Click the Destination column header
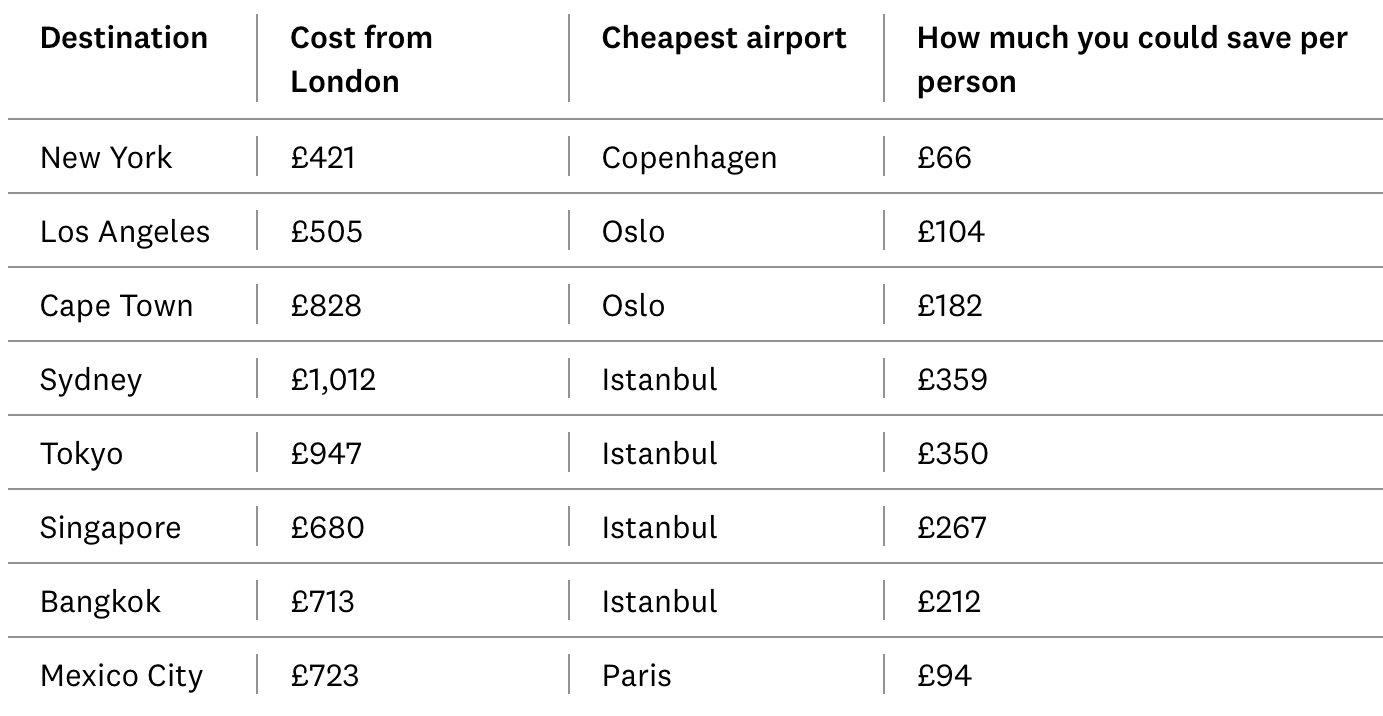Image resolution: width=1383 pixels, height=716 pixels. tap(124, 38)
